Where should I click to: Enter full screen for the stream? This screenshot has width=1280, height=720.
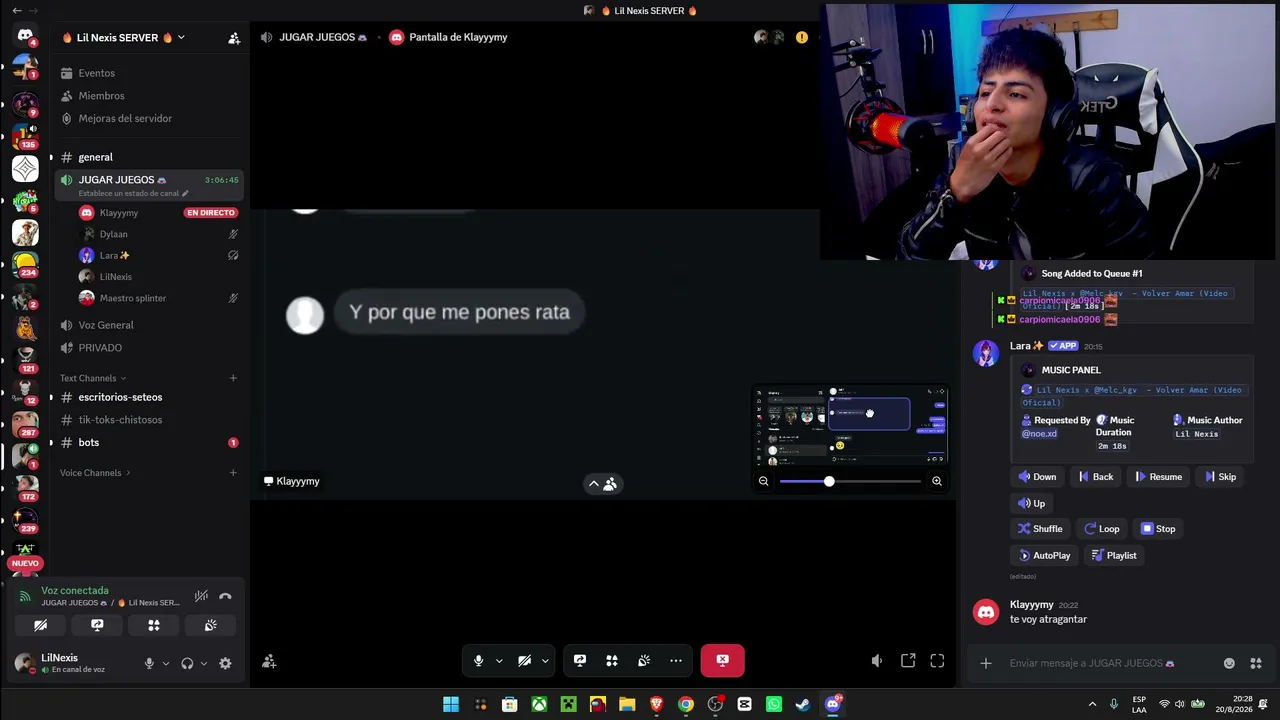[937, 661]
